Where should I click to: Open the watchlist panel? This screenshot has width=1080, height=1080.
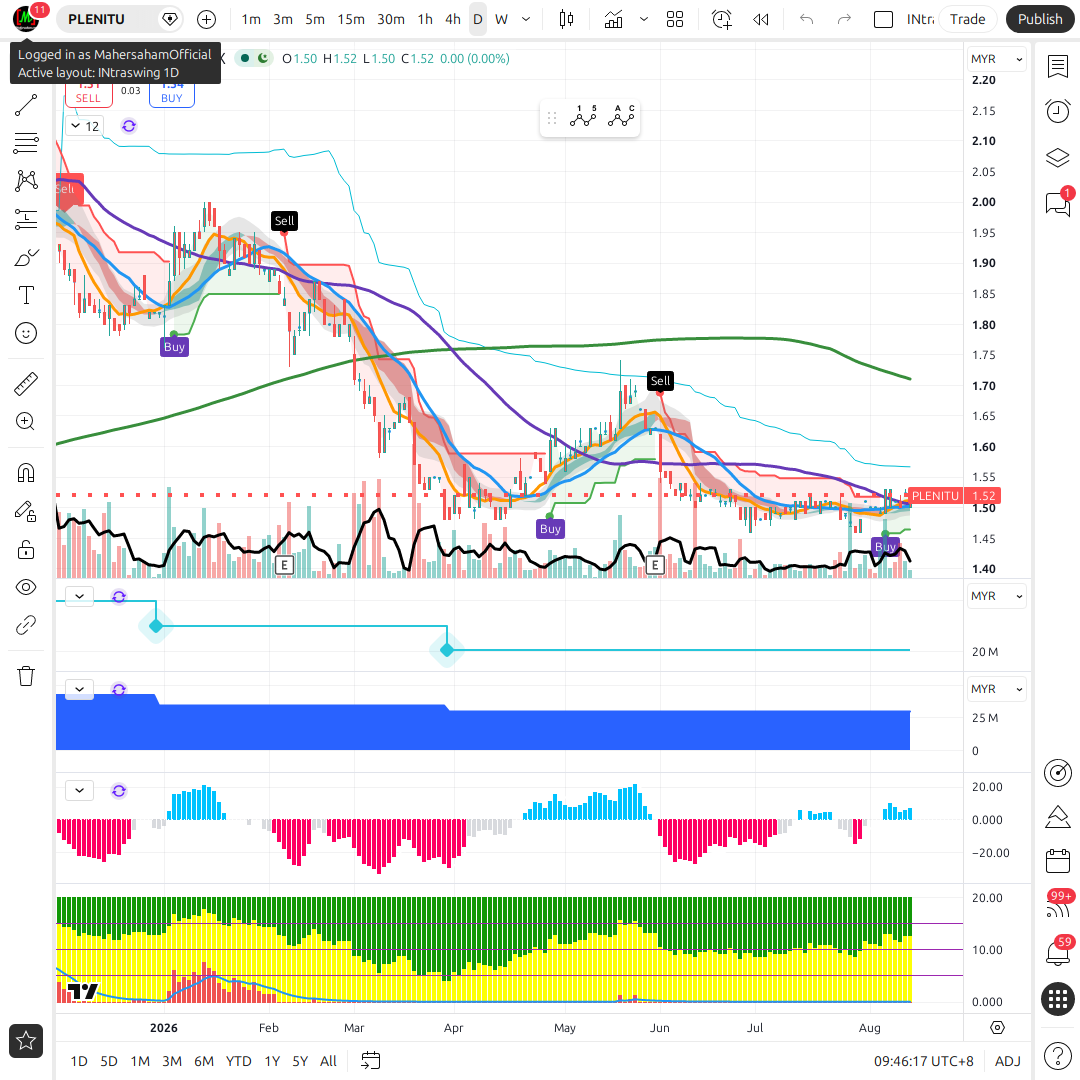(x=1057, y=67)
